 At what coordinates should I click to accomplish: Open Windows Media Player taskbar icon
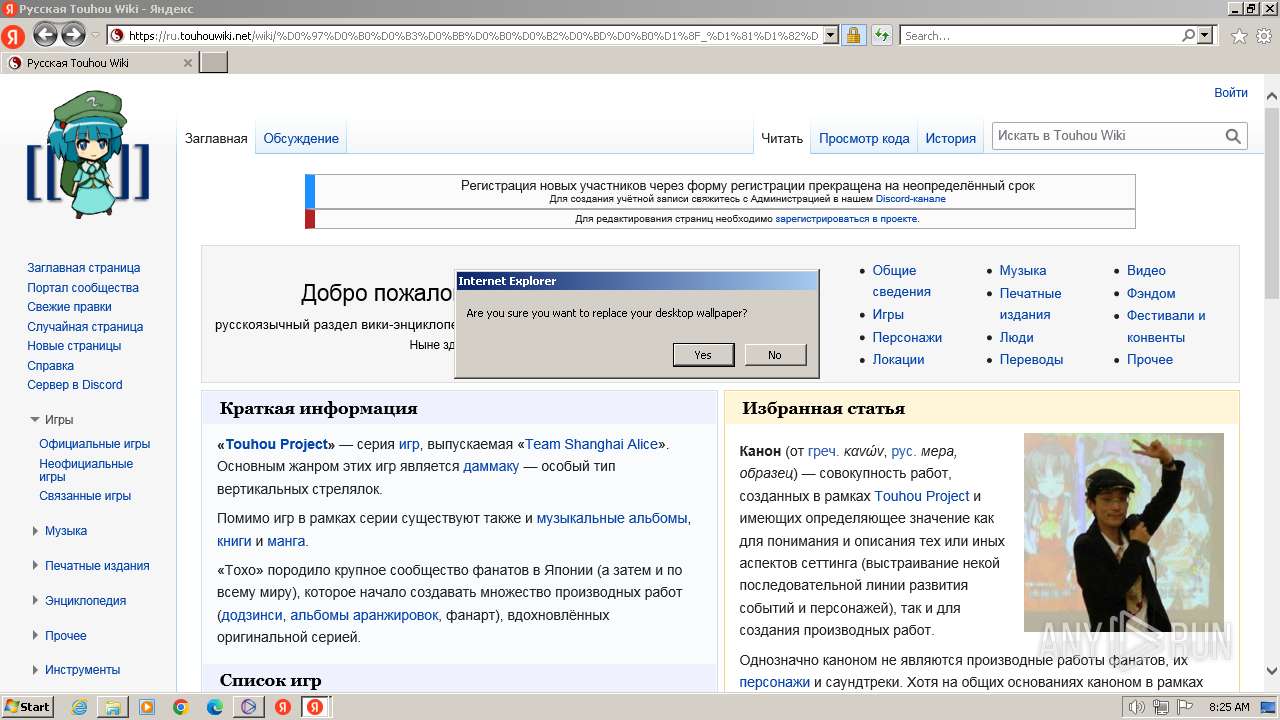[x=147, y=707]
